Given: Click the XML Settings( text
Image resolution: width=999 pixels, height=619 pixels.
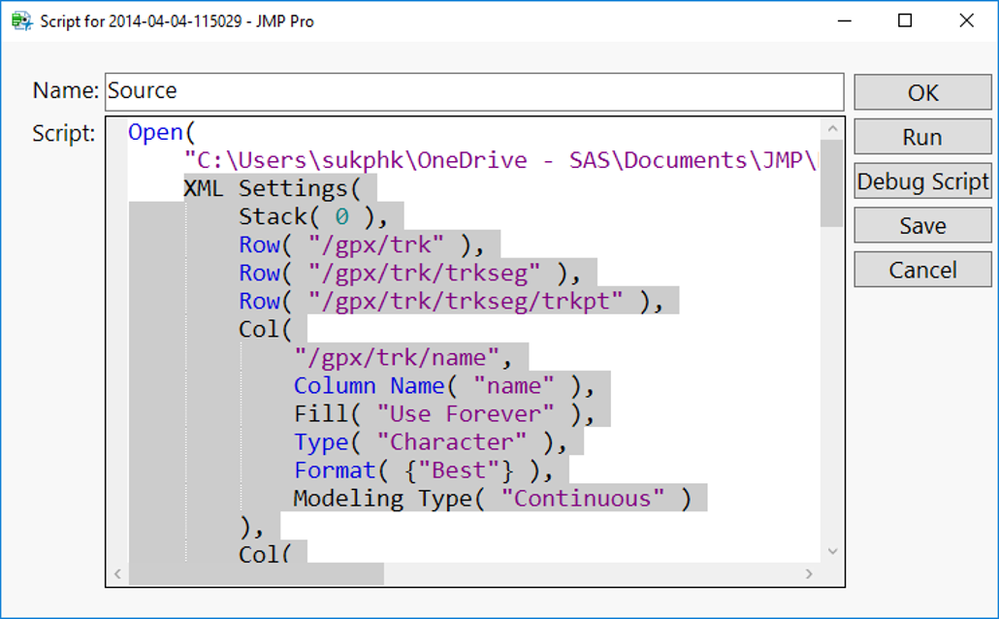Looking at the screenshot, I should [272, 189].
